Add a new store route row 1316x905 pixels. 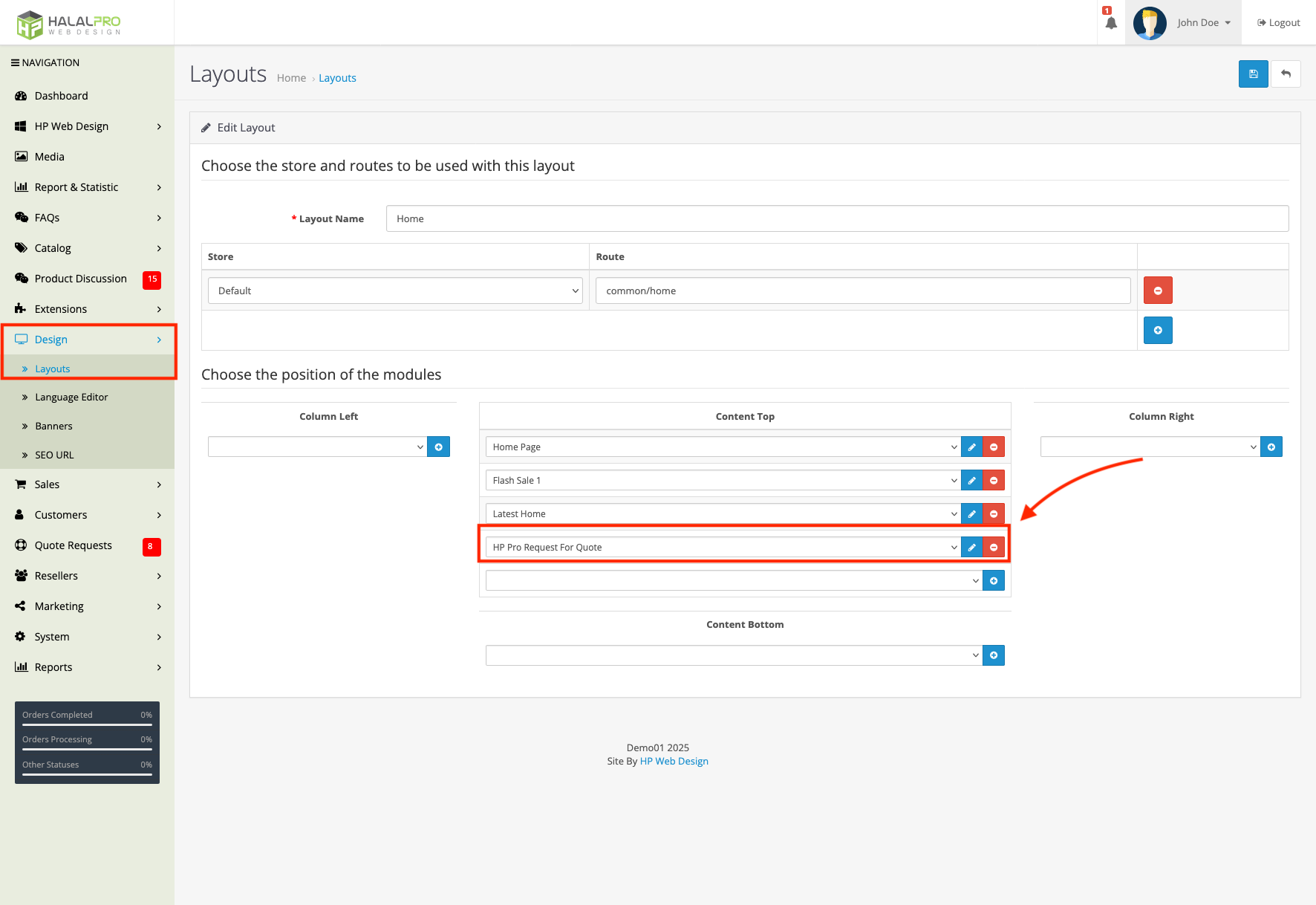(1157, 331)
